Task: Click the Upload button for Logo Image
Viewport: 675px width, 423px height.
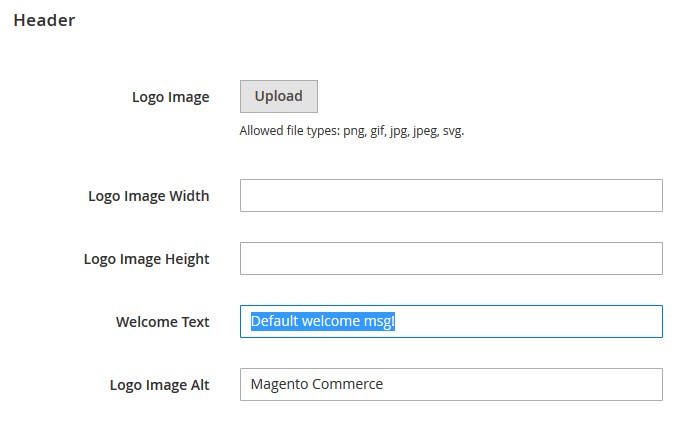Action: [279, 96]
